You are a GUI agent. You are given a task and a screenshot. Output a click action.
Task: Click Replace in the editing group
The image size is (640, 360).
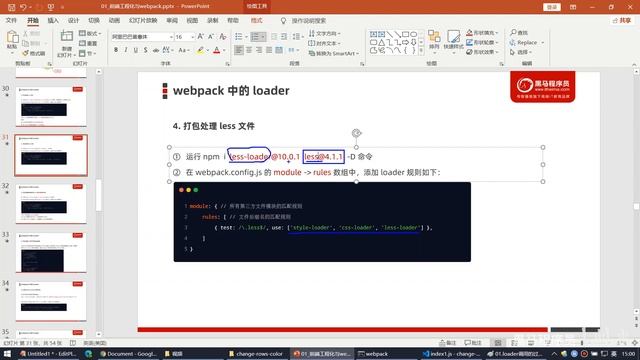point(527,42)
